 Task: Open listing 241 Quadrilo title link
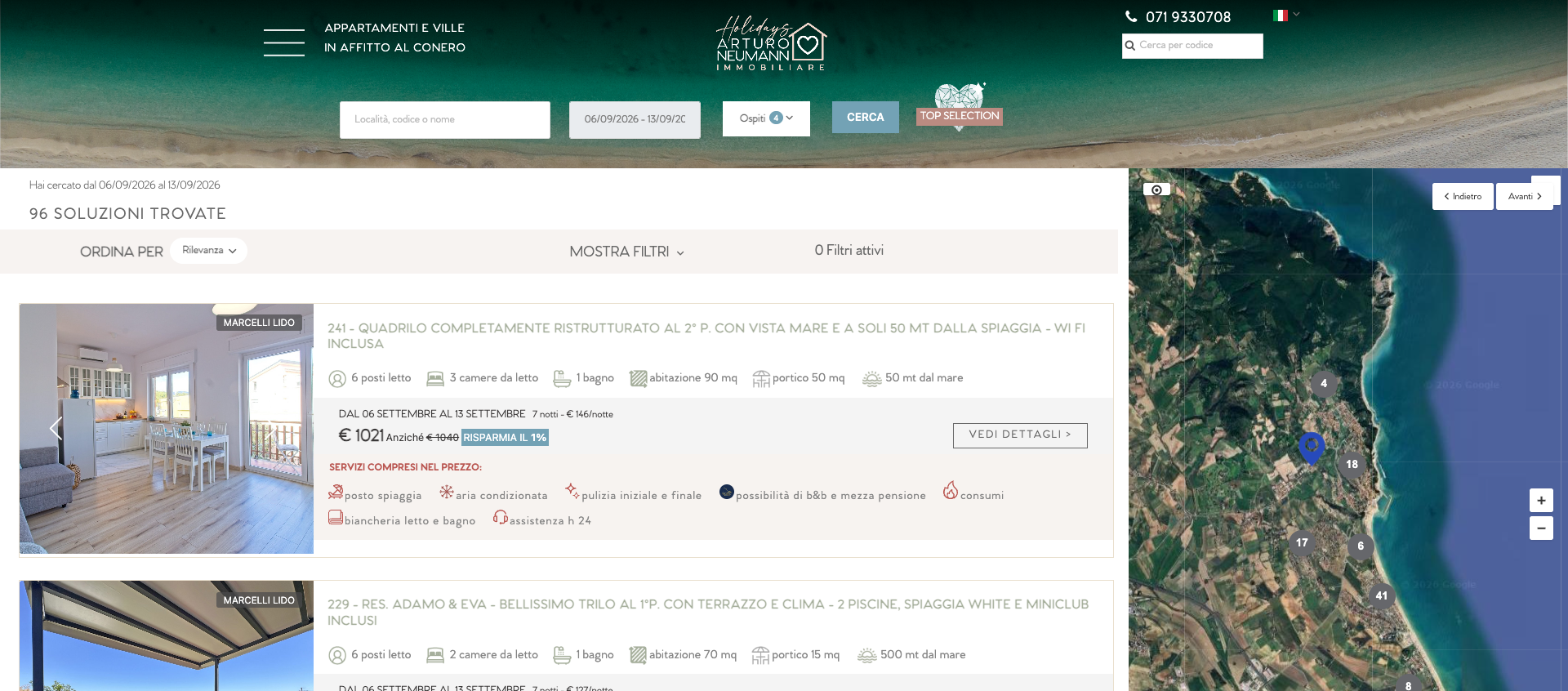click(x=706, y=336)
